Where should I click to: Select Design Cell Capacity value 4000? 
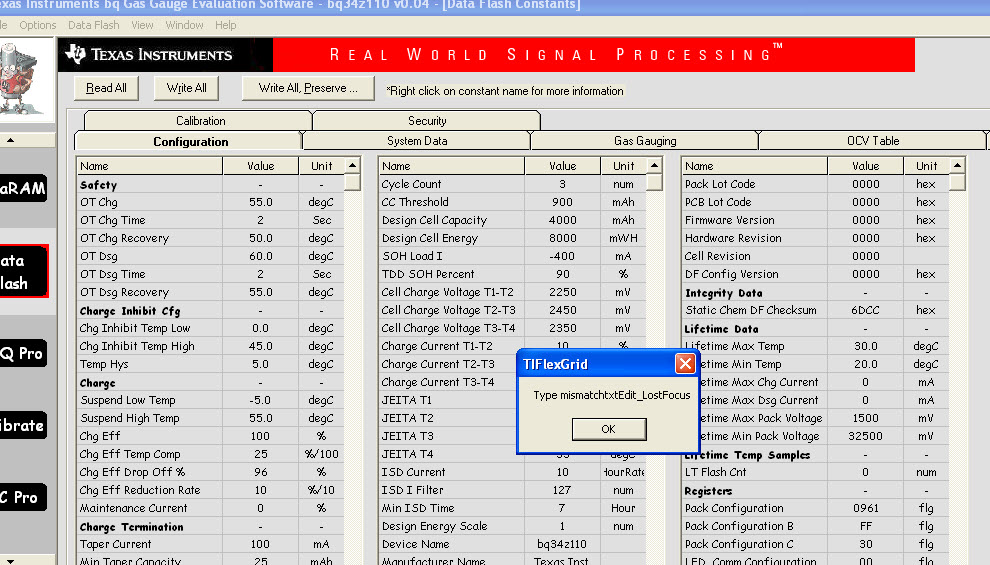(x=562, y=220)
